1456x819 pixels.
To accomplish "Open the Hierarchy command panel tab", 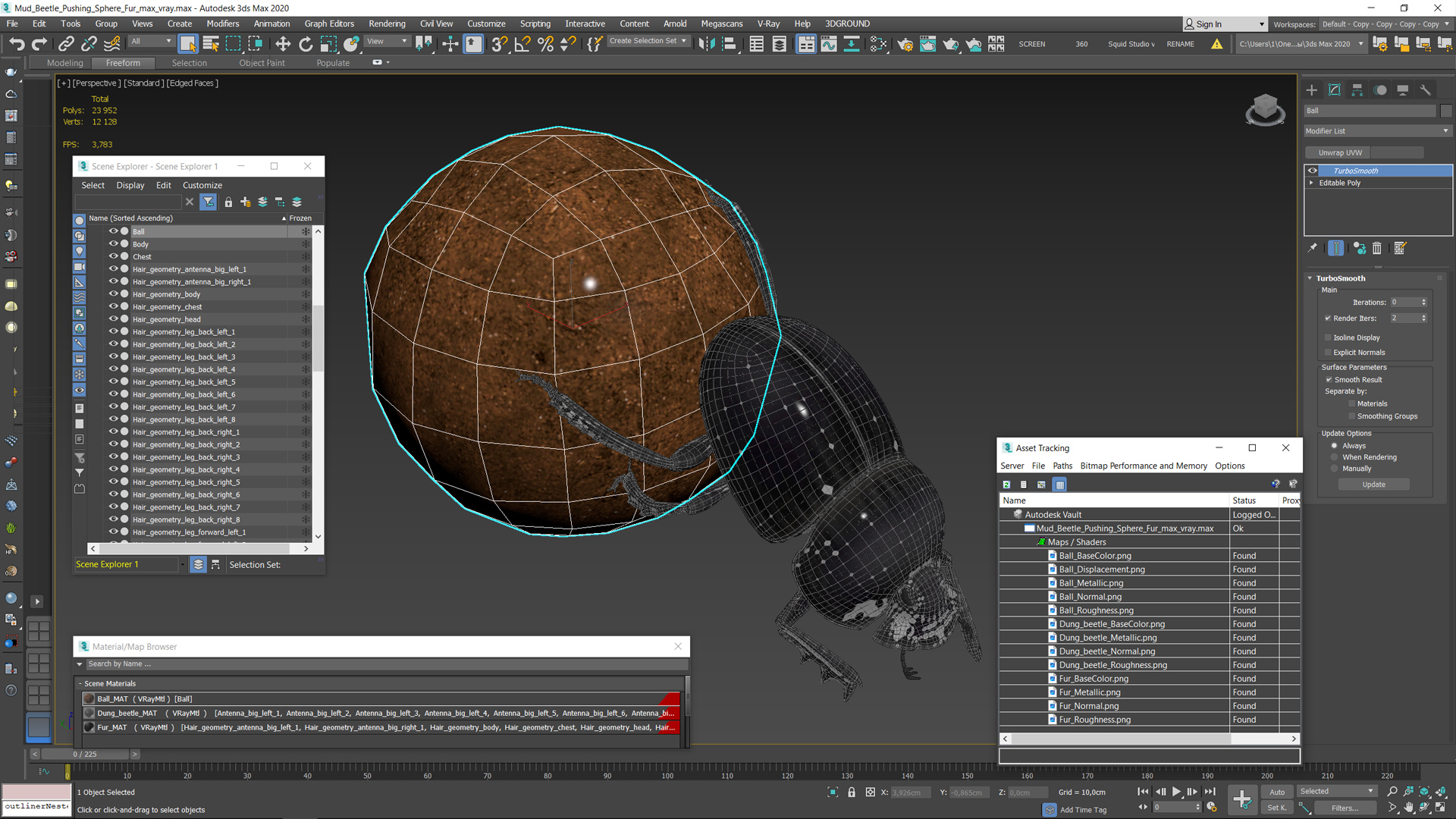I will (1357, 89).
